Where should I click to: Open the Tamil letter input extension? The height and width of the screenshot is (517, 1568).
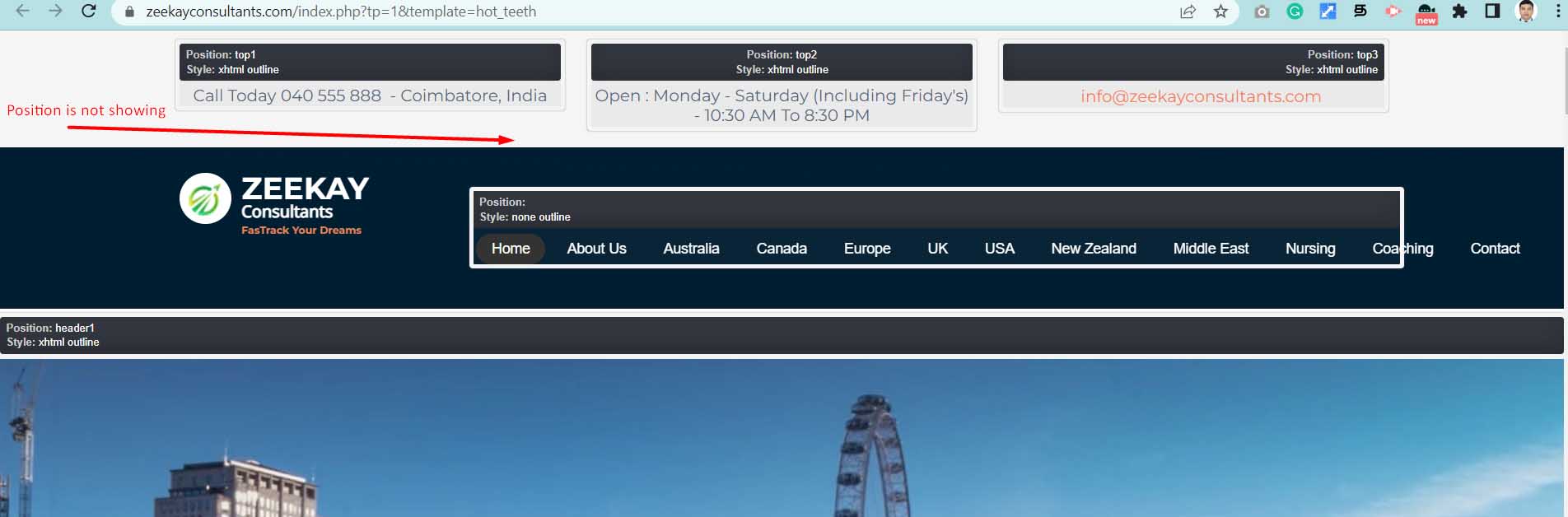(1360, 12)
